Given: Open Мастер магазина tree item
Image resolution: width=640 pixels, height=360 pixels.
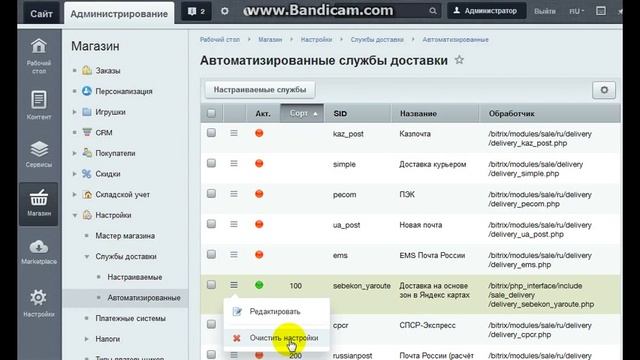Looking at the screenshot, I should 125,236.
